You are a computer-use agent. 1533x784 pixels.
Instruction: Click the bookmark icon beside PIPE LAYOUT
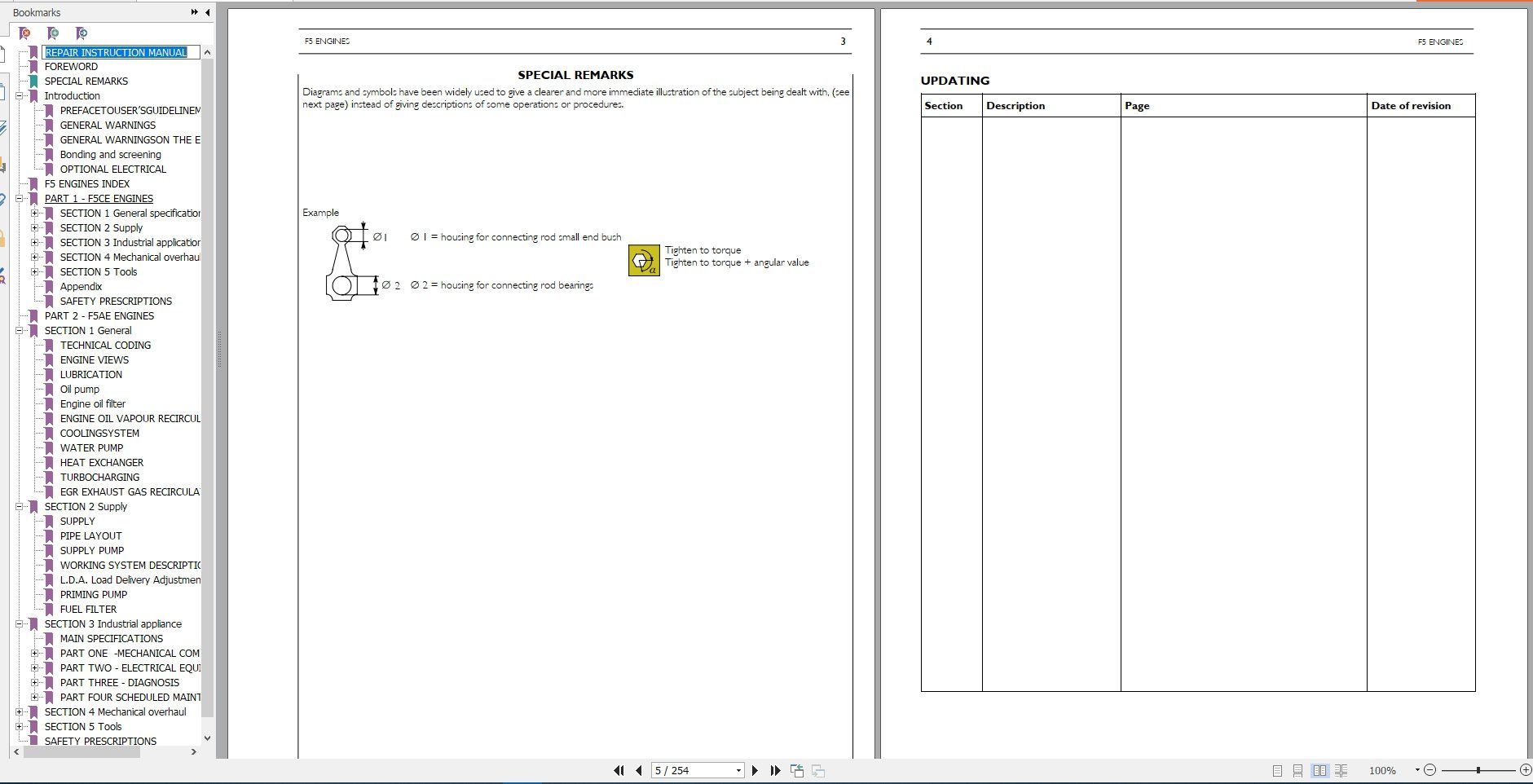tap(50, 536)
